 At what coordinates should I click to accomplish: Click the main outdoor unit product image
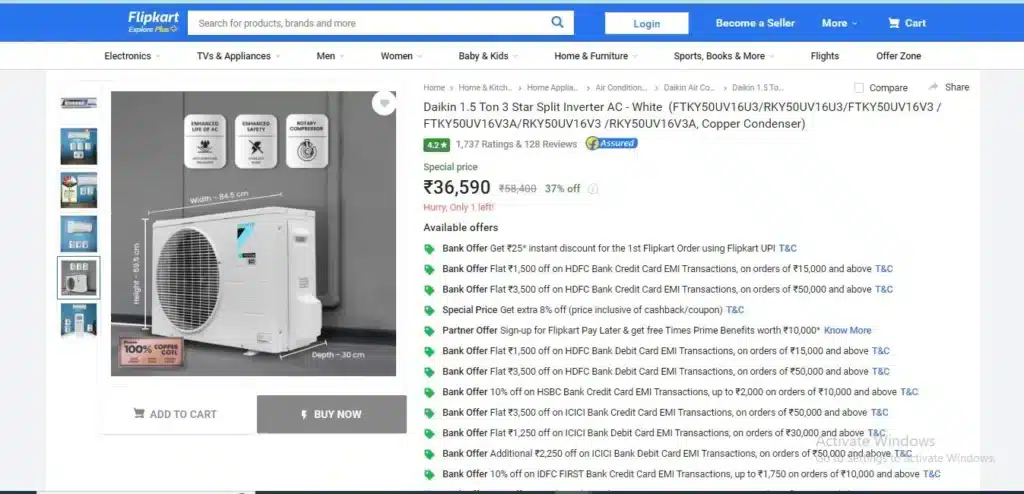click(x=253, y=234)
